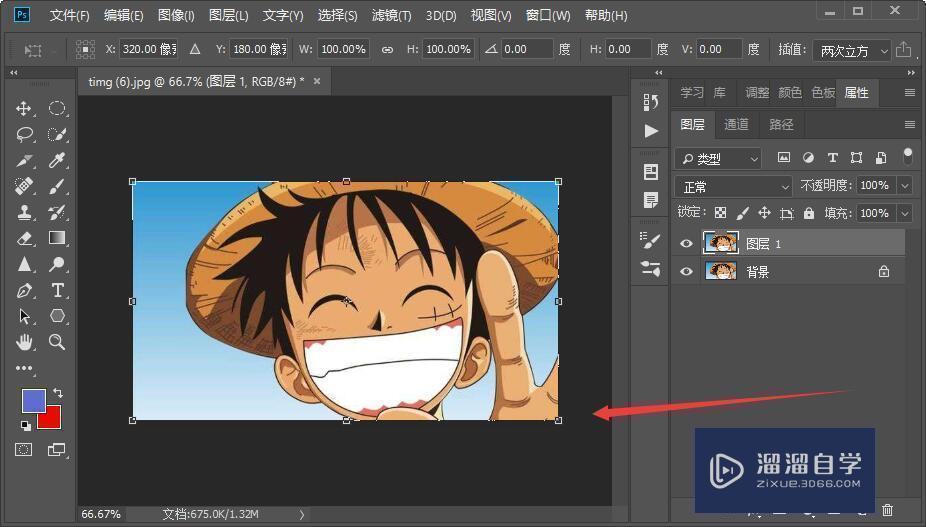Expand status bar info arrow
The image size is (926, 527).
tap(302, 515)
